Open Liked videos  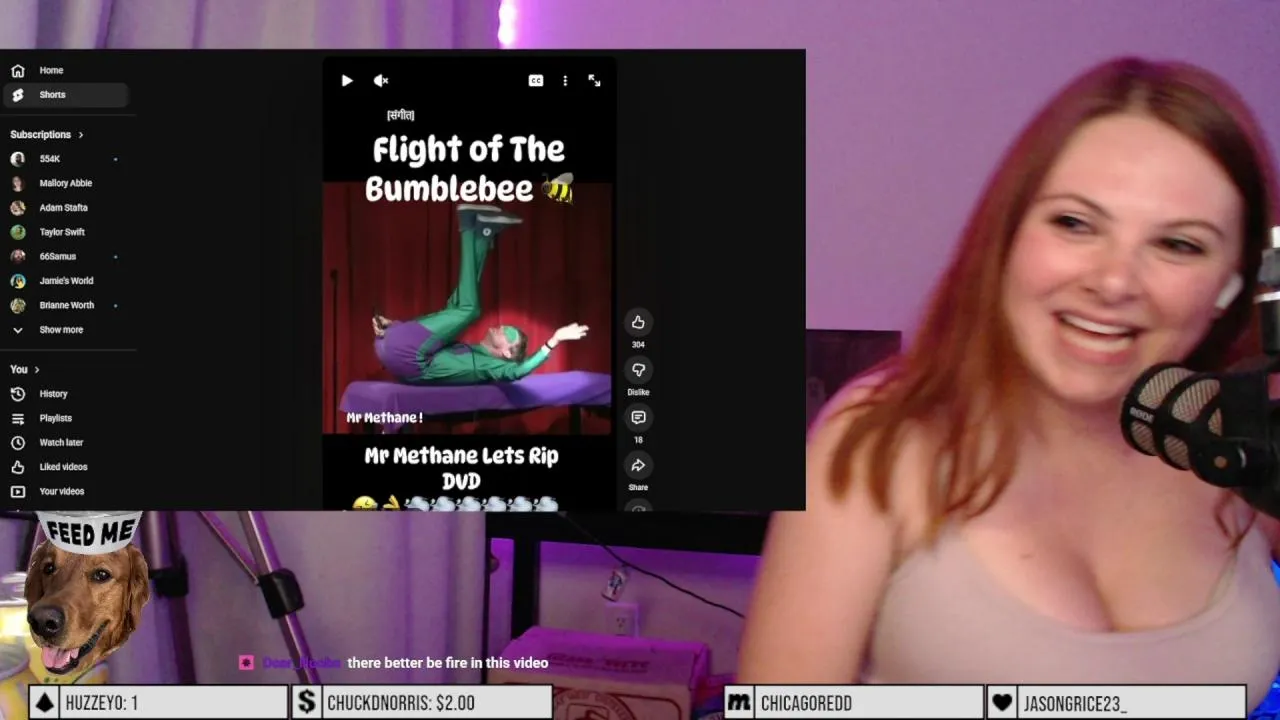65,467
